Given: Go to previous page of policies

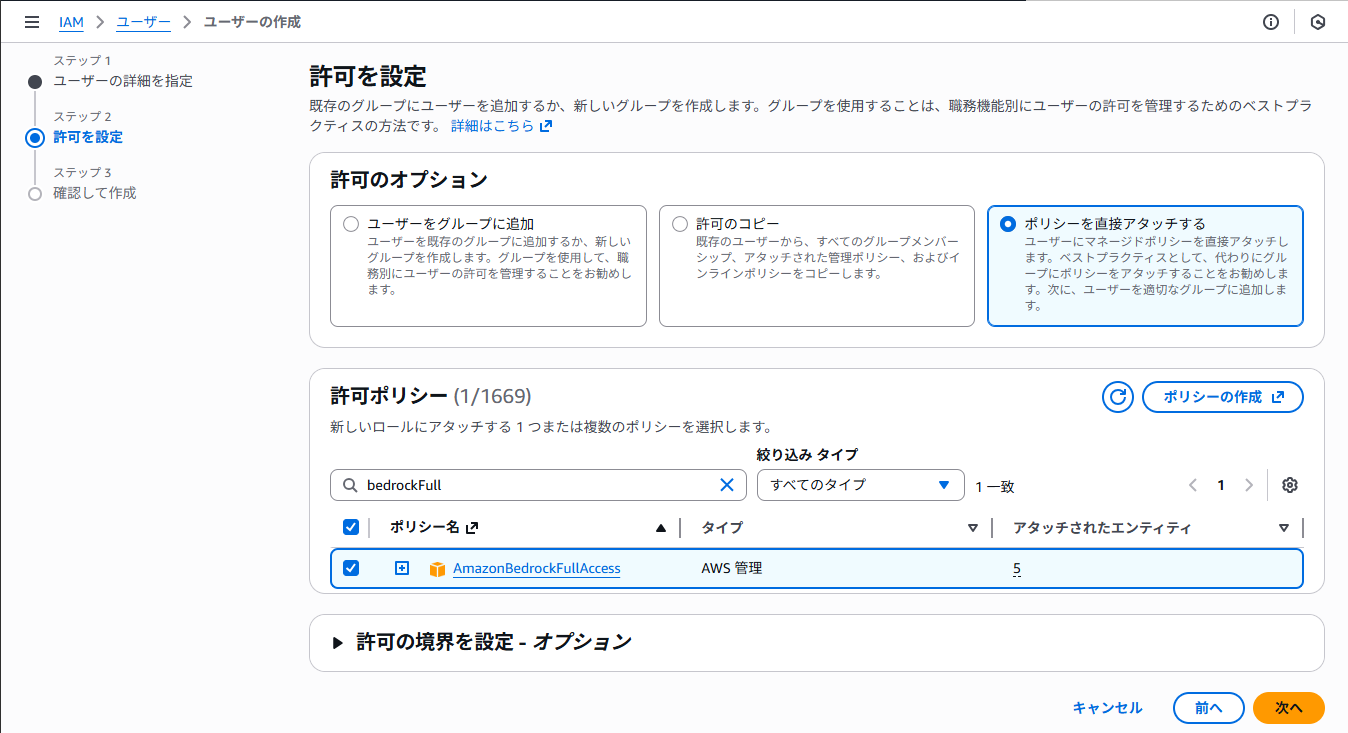Looking at the screenshot, I should click(x=1193, y=485).
